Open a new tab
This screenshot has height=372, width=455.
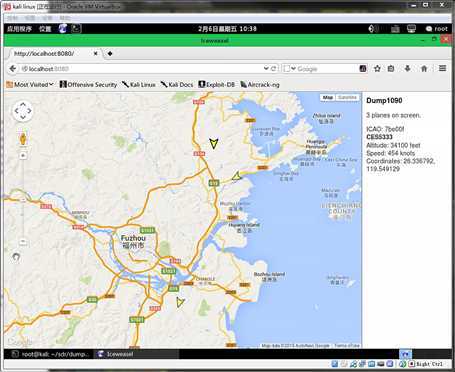110,53
